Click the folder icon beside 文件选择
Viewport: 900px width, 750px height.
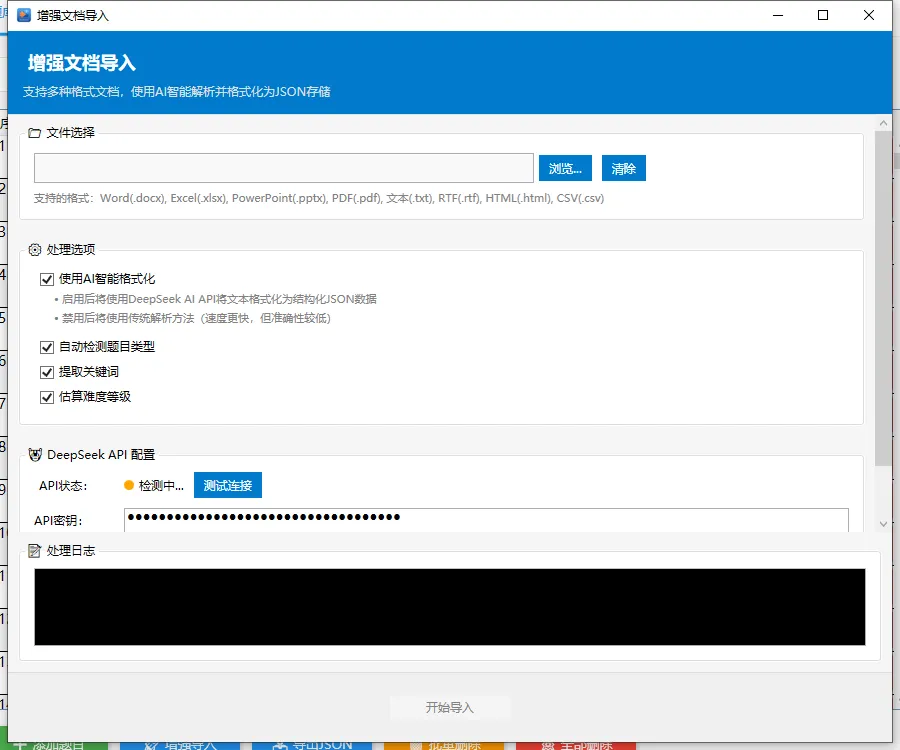pos(35,133)
